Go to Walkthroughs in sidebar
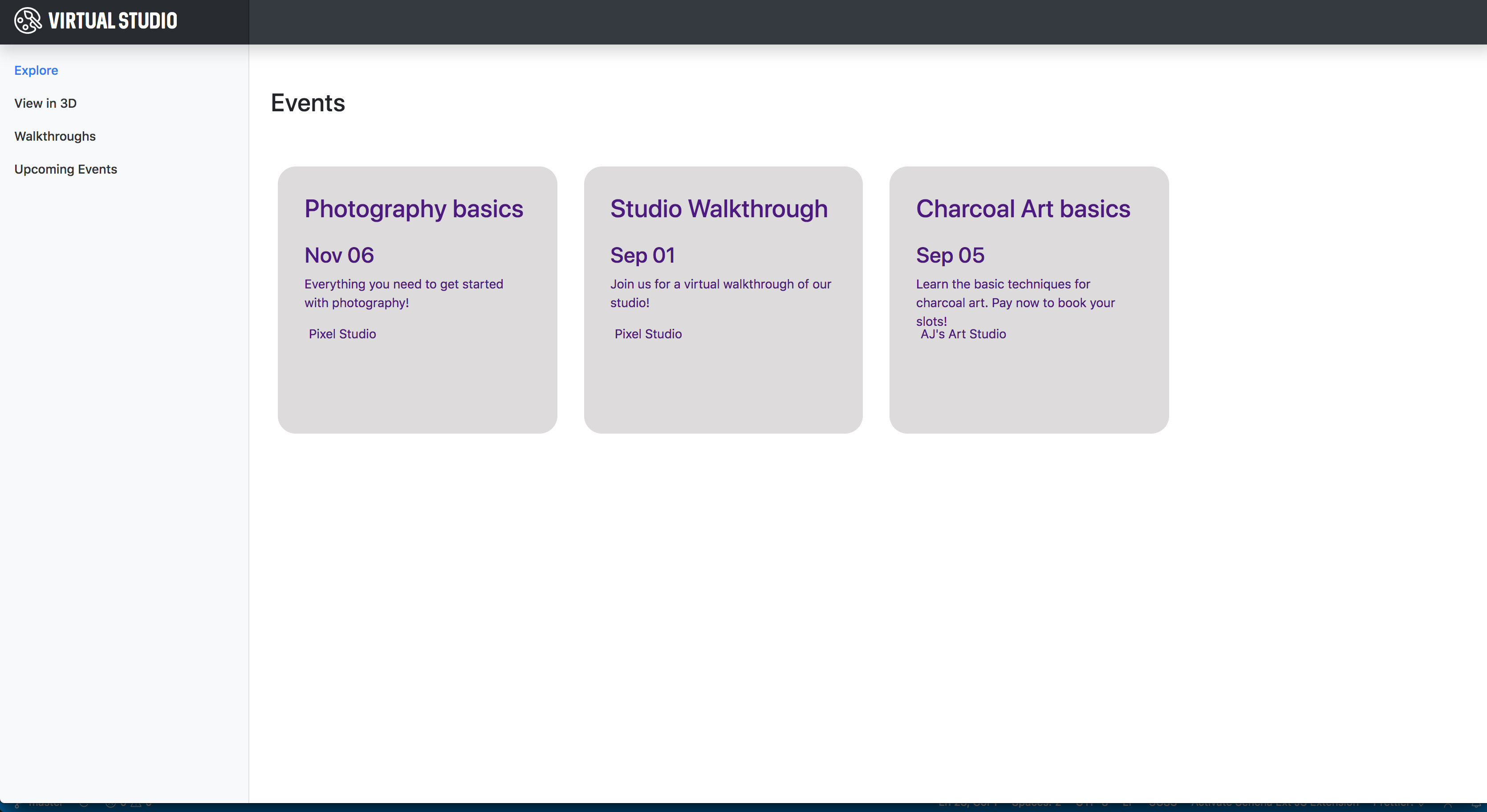Screen dimensions: 1487x812 [x=55, y=136]
